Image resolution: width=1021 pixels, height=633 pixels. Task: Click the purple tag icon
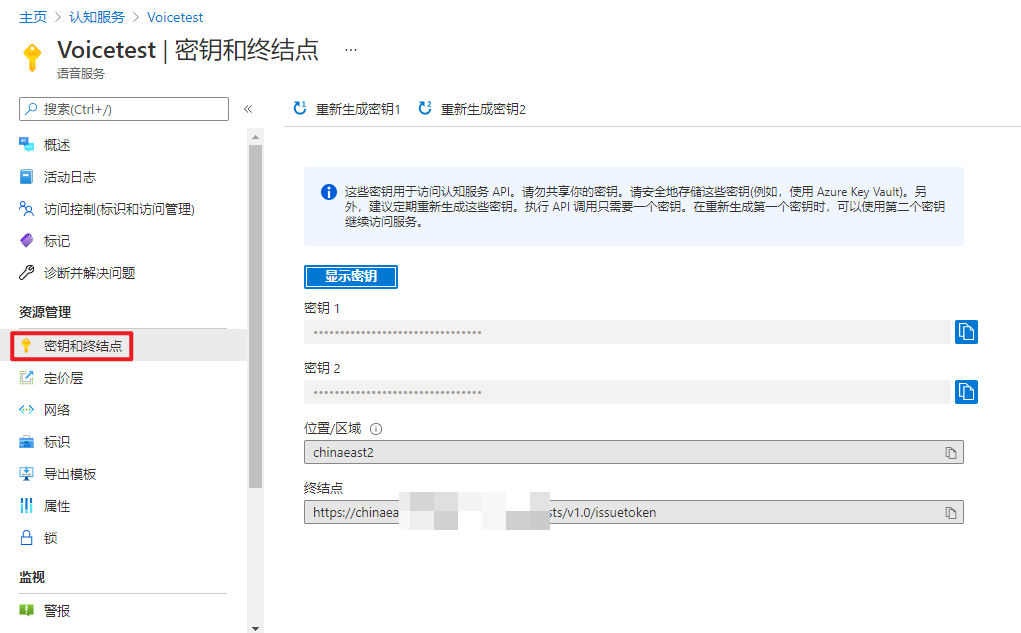pyautogui.click(x=27, y=240)
